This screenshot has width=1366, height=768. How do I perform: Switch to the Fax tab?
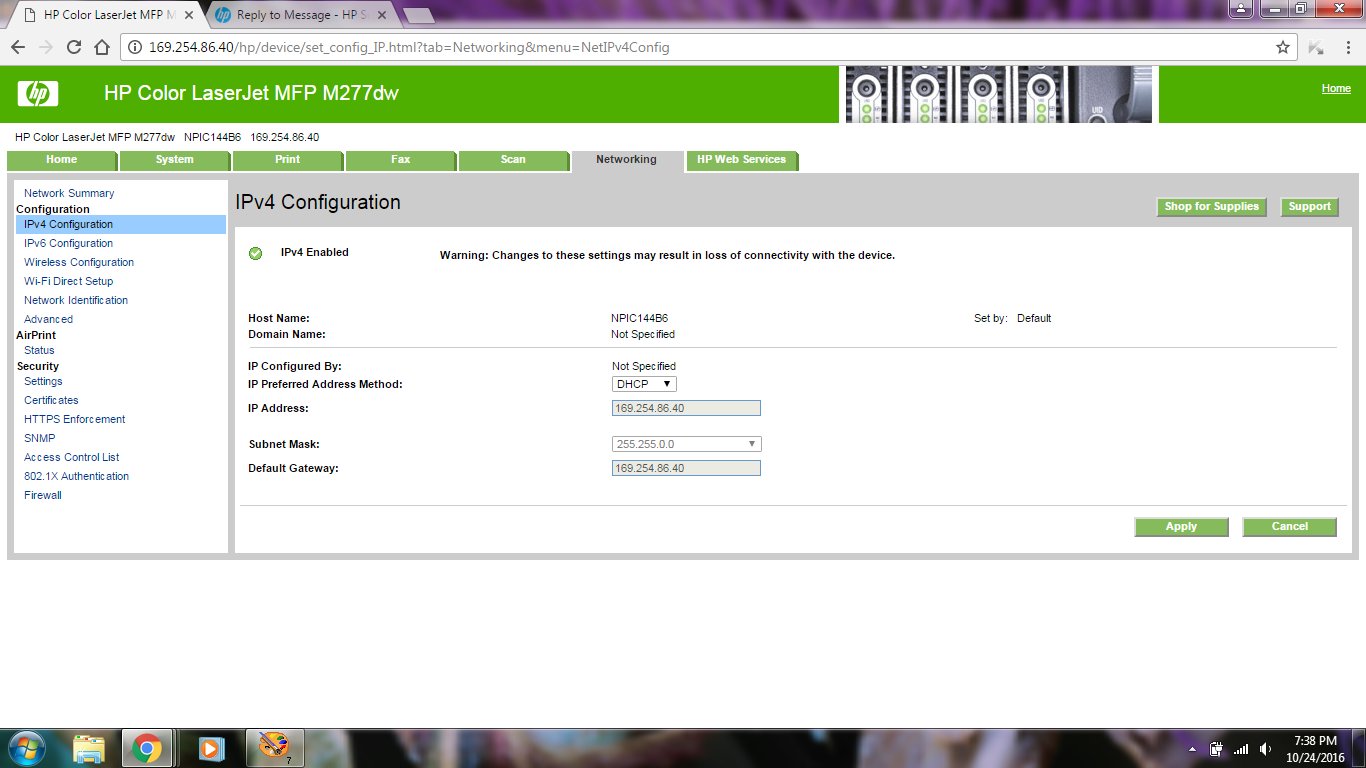(400, 160)
